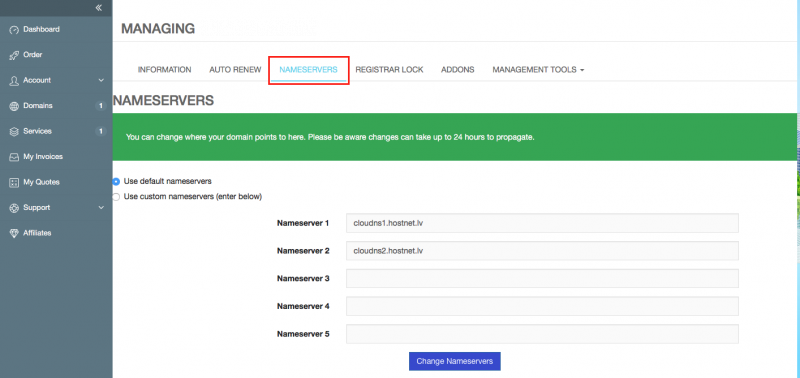Image resolution: width=800 pixels, height=378 pixels.
Task: Click the Domains globe icon
Action: coord(14,106)
